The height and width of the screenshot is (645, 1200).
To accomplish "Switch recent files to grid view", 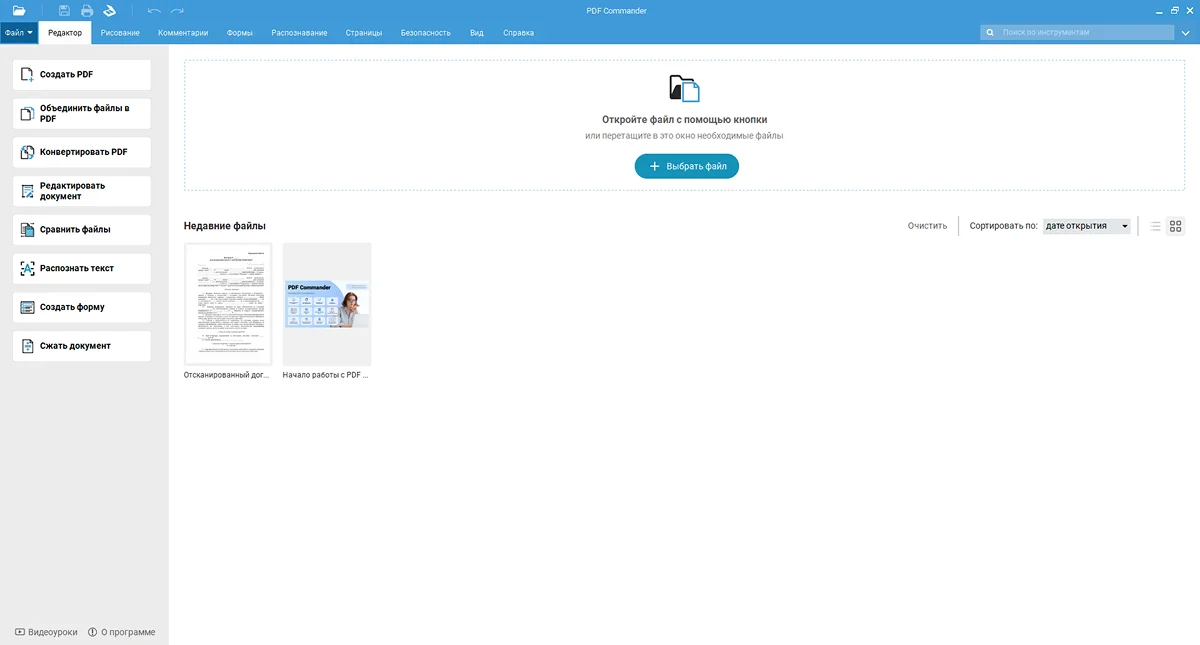I will [x=1176, y=226].
